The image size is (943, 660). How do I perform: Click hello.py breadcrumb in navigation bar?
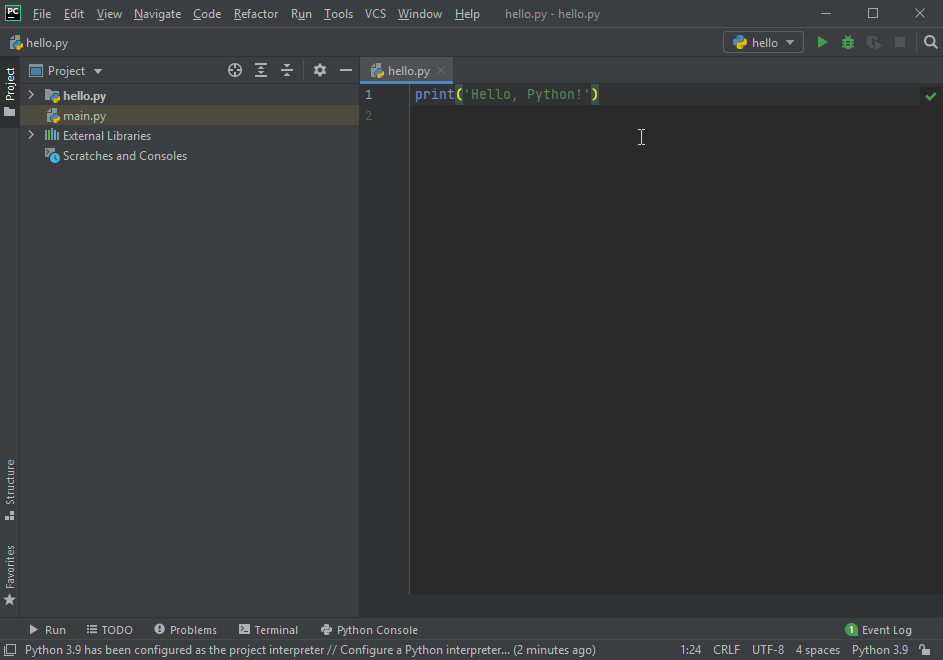tap(39, 43)
